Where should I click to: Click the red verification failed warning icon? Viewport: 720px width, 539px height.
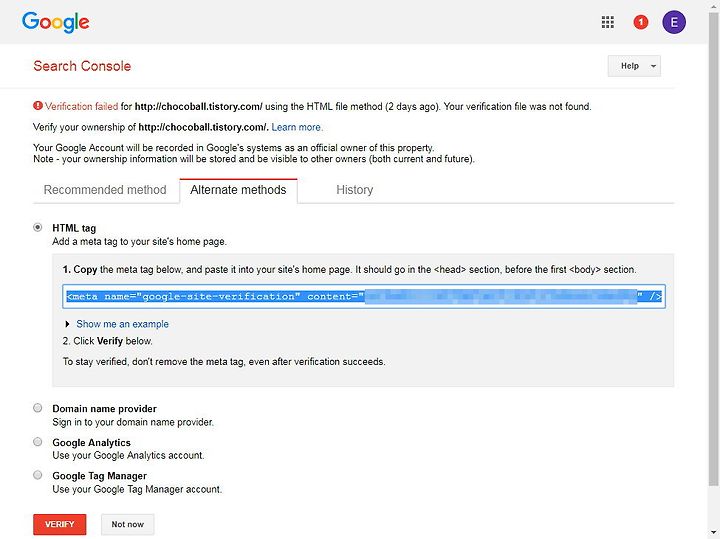(38, 106)
